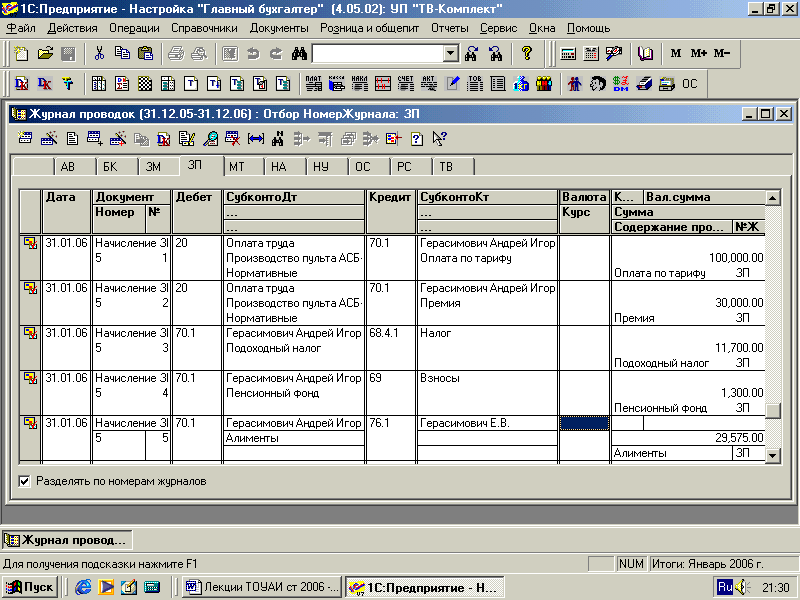
Task: Click the checkered chart icon in toolbar
Action: pyautogui.click(x=145, y=84)
